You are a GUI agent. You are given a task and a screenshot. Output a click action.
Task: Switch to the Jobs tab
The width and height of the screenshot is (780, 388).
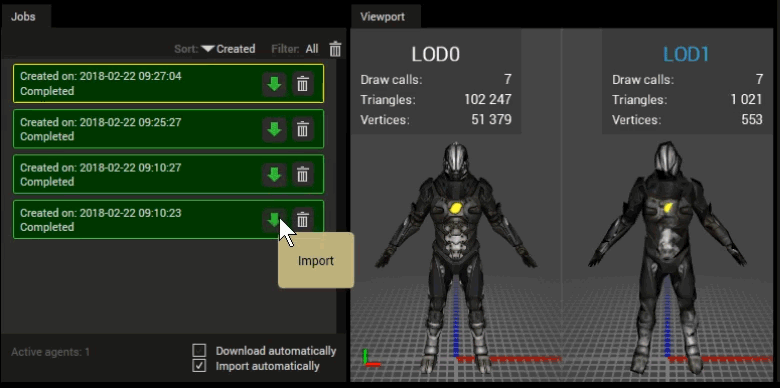[x=23, y=16]
